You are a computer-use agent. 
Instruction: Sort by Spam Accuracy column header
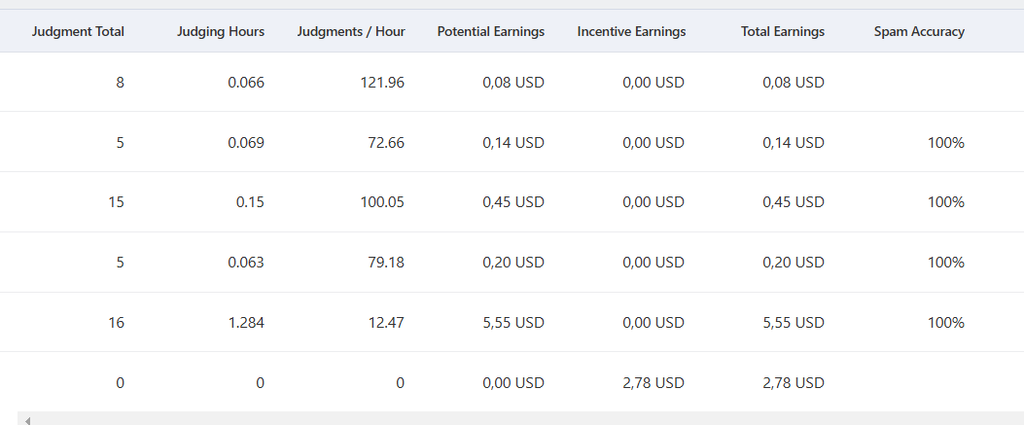coord(919,31)
